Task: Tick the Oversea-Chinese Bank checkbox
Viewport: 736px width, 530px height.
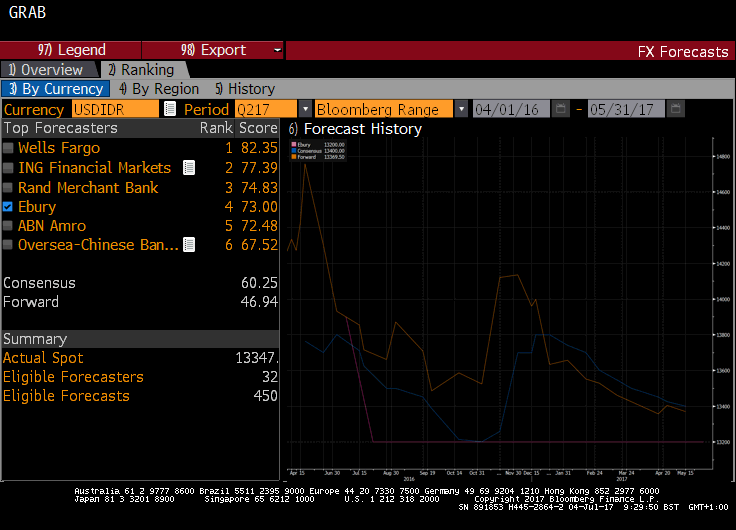Action: pos(8,245)
